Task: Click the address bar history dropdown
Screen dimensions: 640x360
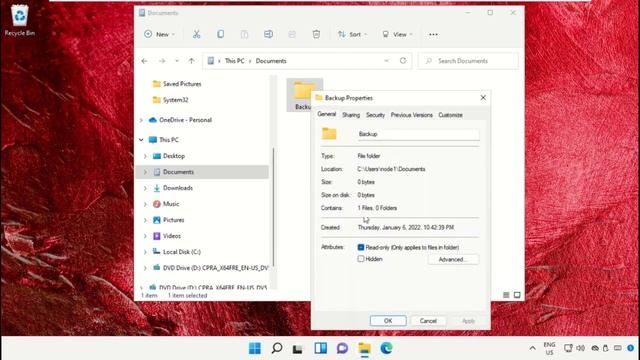Action: pos(386,61)
